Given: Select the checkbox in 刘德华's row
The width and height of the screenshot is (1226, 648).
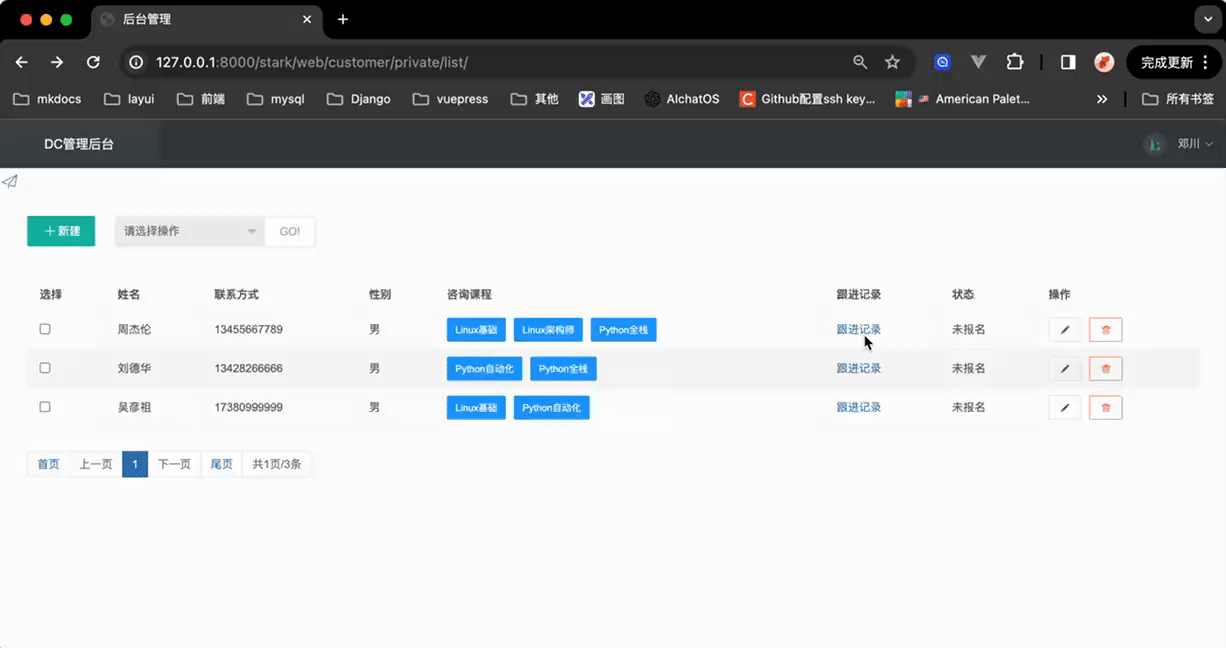Looking at the screenshot, I should pyautogui.click(x=45, y=368).
